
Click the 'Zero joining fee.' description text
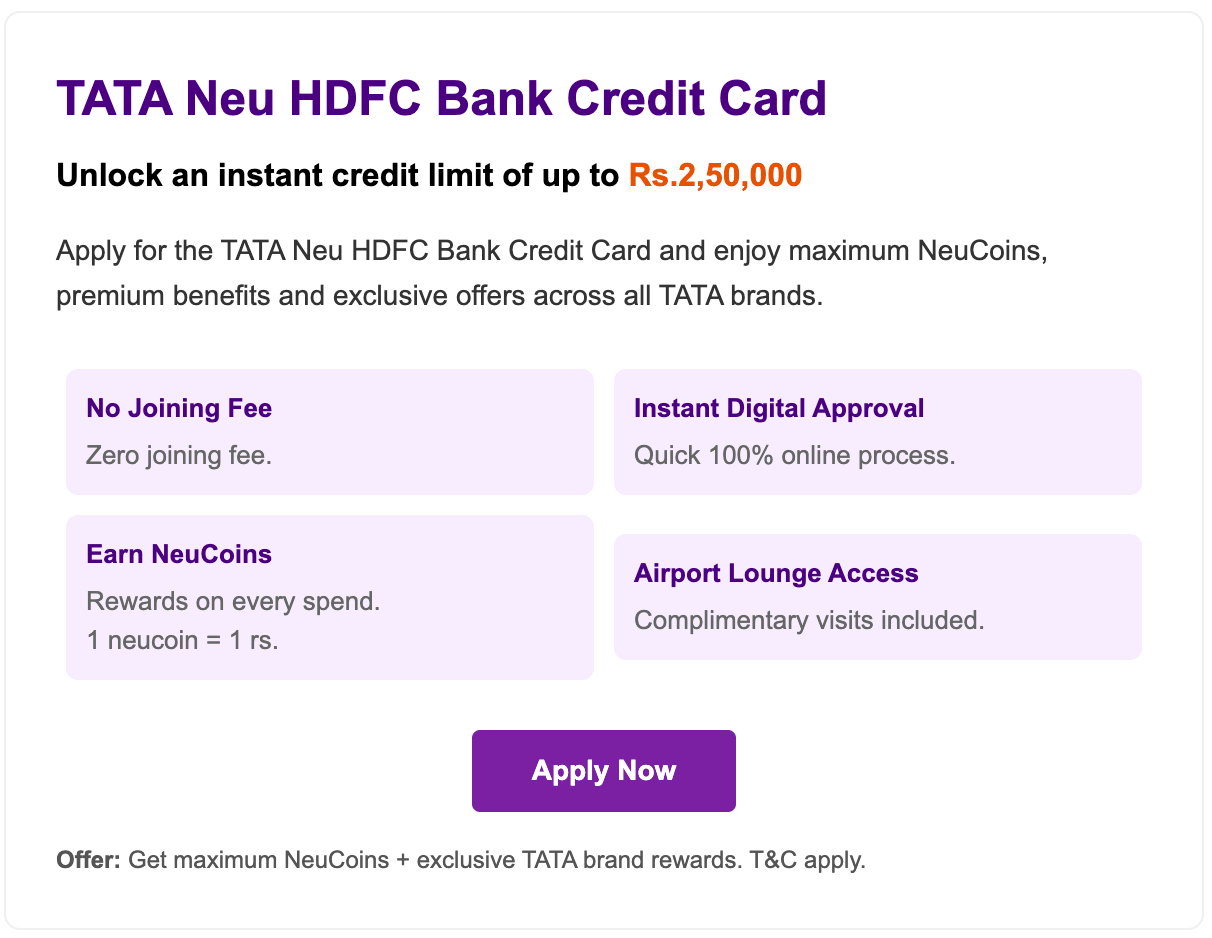179,456
